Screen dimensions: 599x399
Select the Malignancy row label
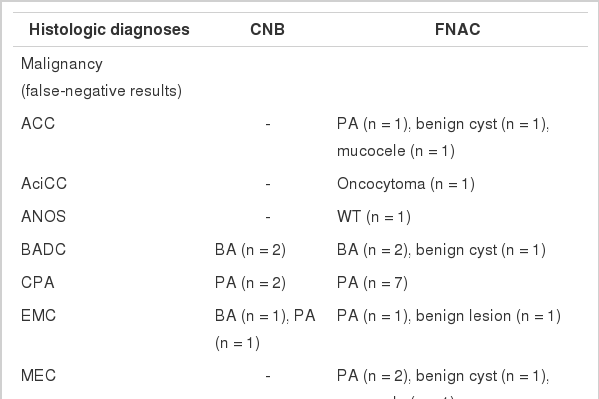62,64
